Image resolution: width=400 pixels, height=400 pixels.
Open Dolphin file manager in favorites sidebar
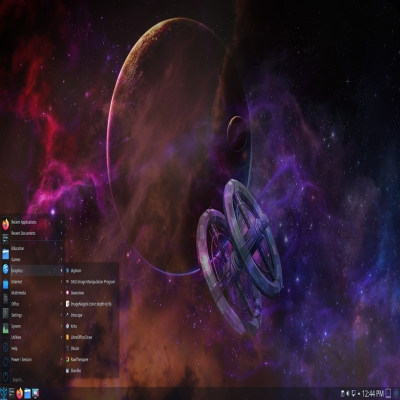point(5,254)
